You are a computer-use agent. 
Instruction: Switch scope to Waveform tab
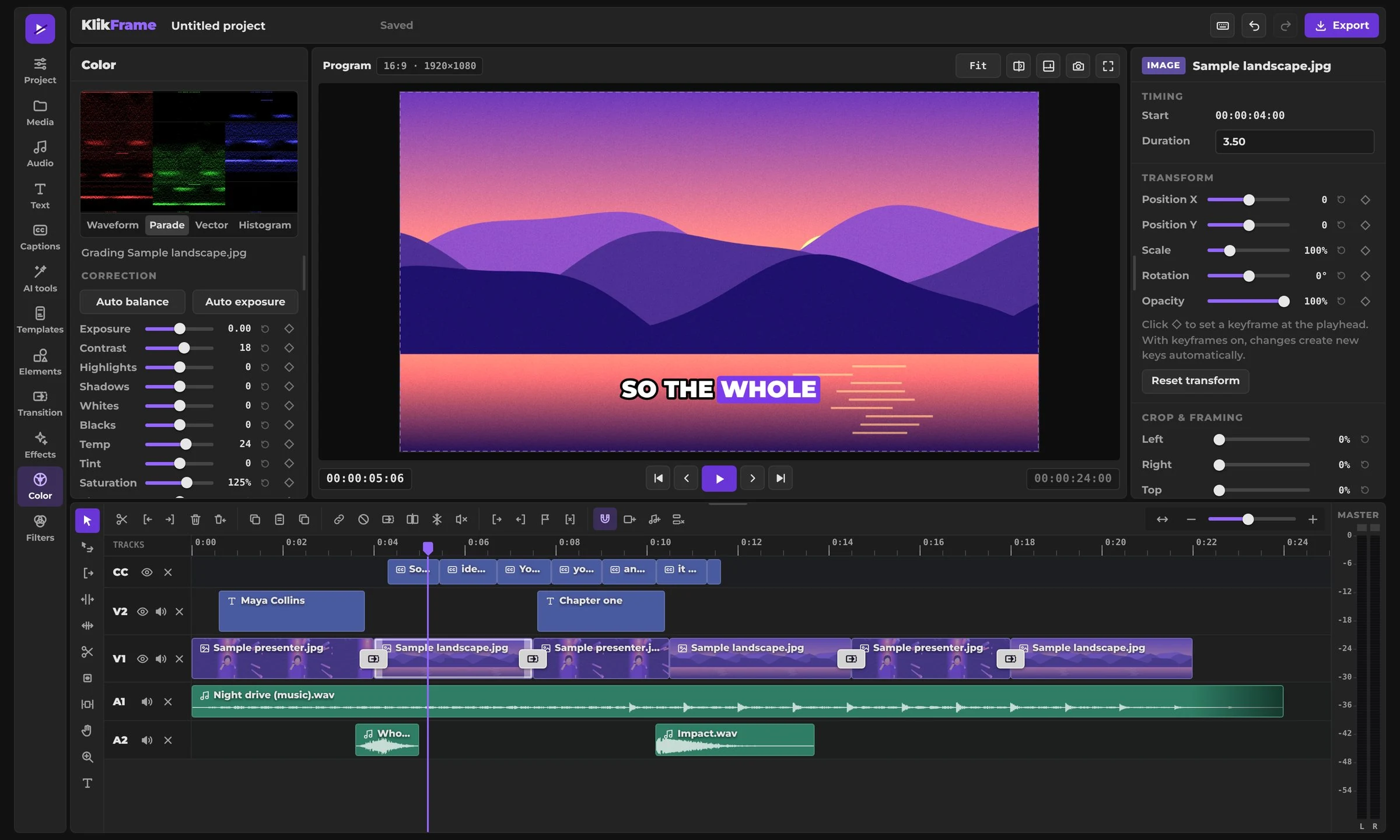coord(113,225)
